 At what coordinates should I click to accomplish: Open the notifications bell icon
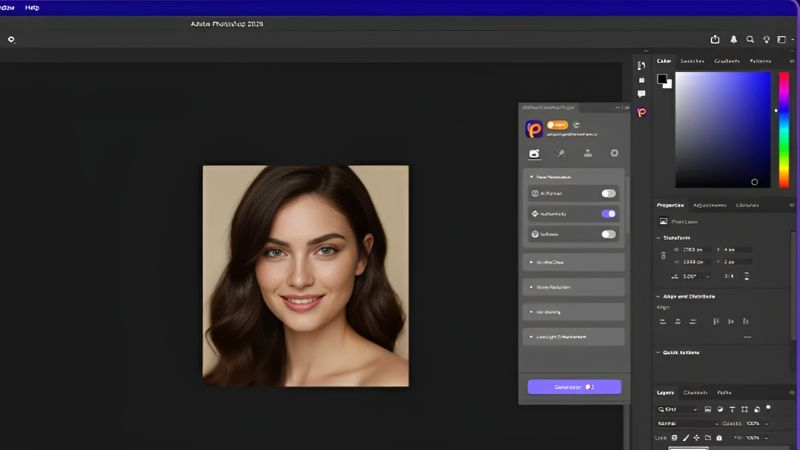[x=734, y=39]
